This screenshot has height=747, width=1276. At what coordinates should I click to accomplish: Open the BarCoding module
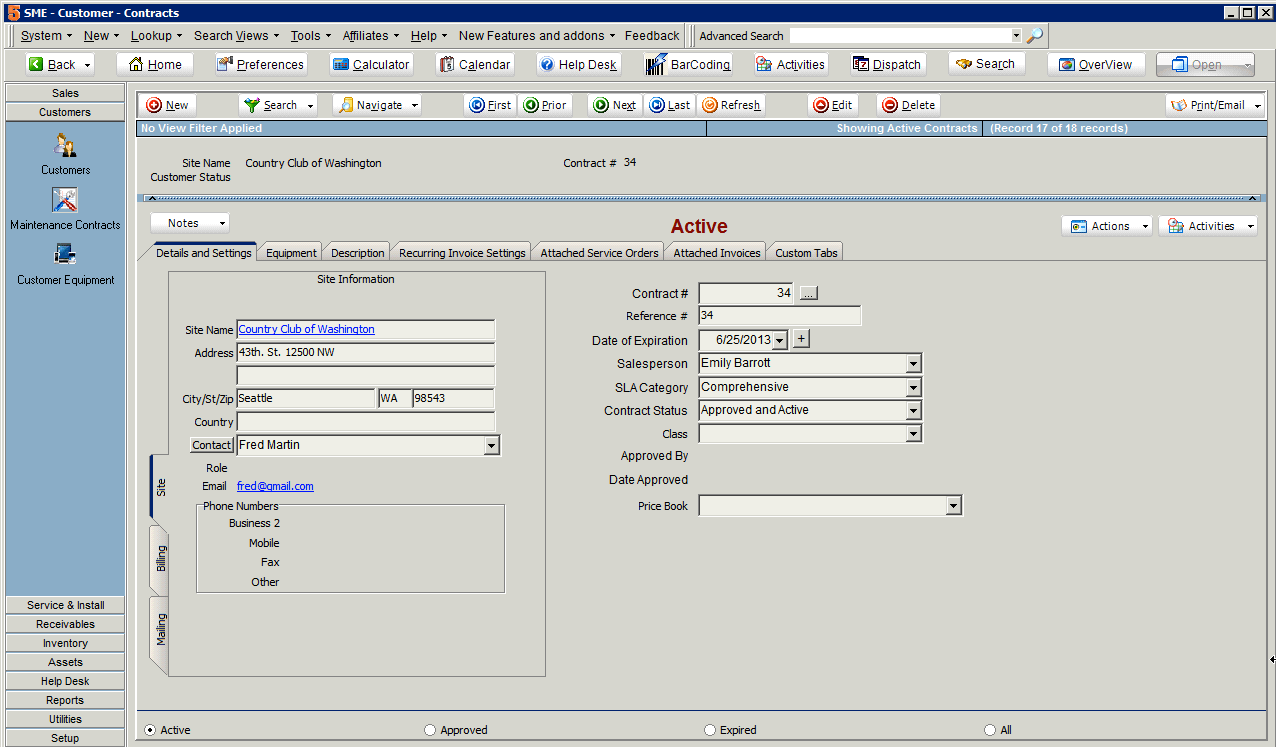coord(688,64)
